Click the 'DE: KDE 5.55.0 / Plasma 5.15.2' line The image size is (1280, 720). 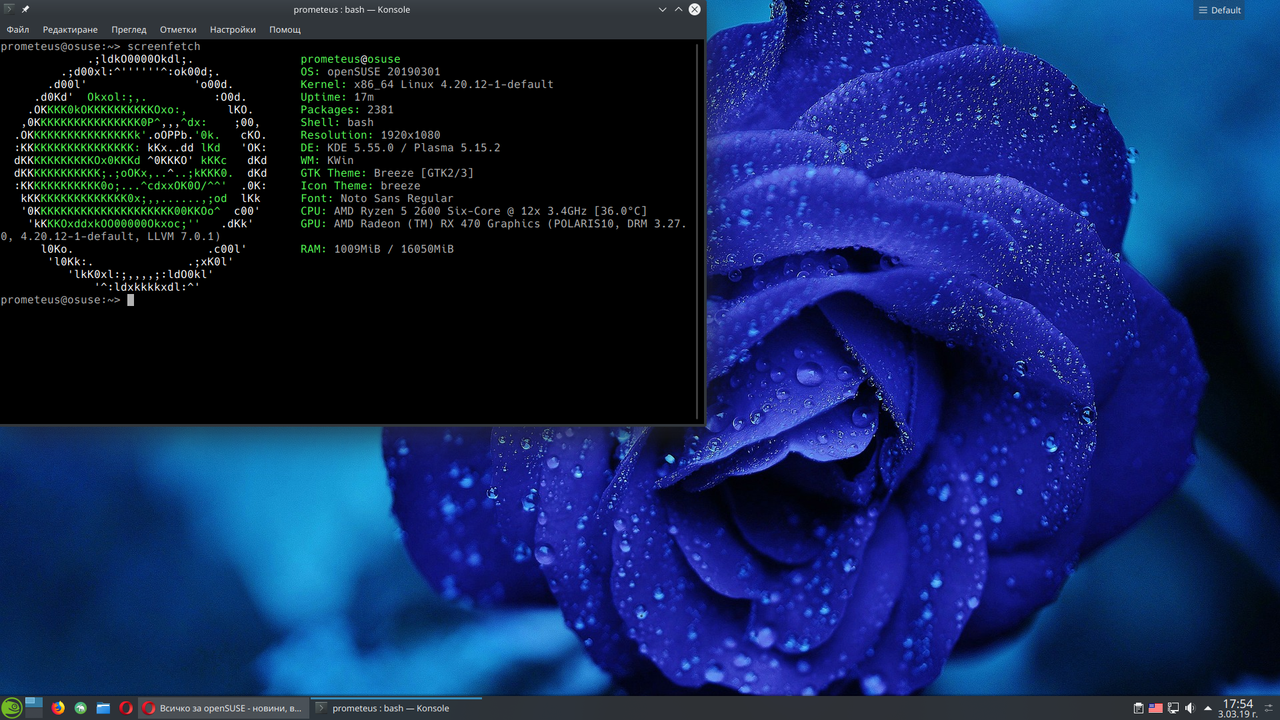(400, 148)
